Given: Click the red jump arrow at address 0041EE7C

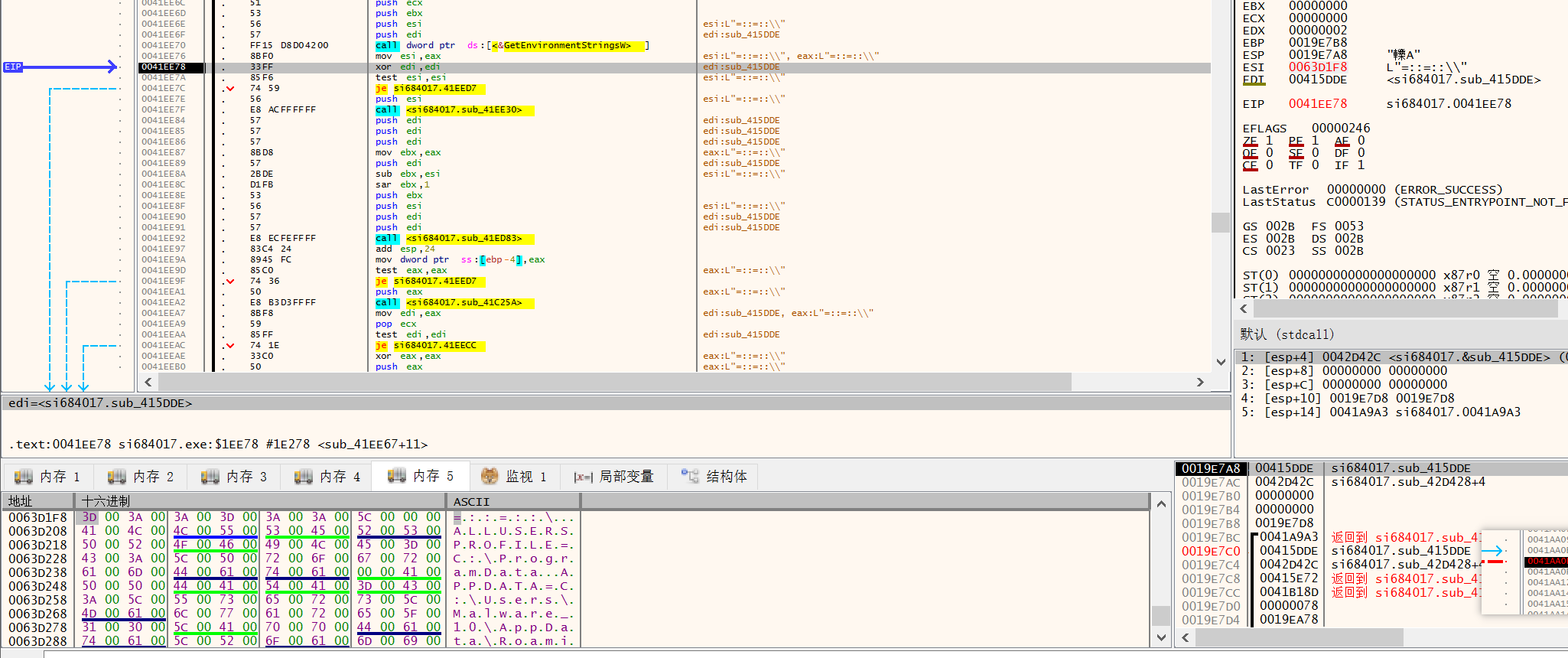Looking at the screenshot, I should [x=229, y=89].
